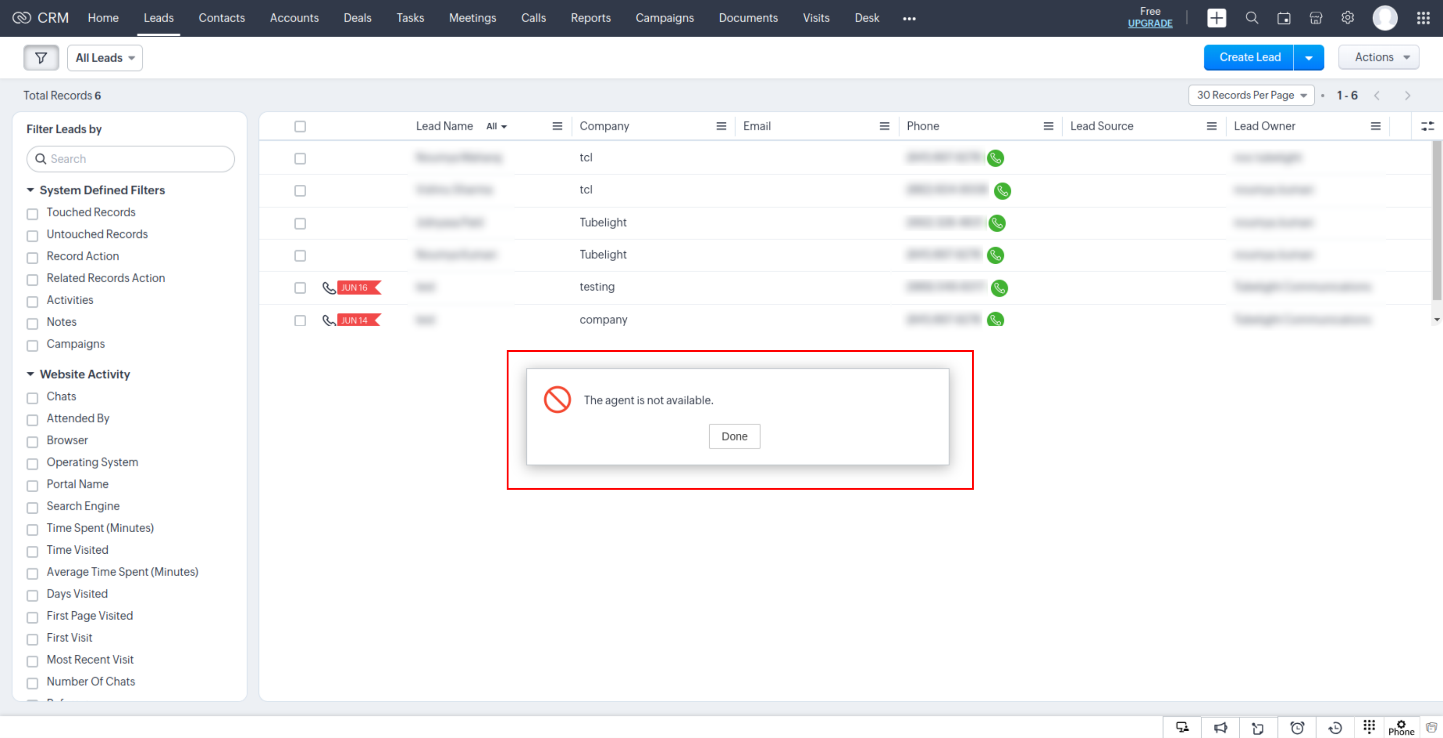Viewport: 1443px width, 738px height.
Task: Tick the select-all leads header checkbox
Action: (x=300, y=127)
